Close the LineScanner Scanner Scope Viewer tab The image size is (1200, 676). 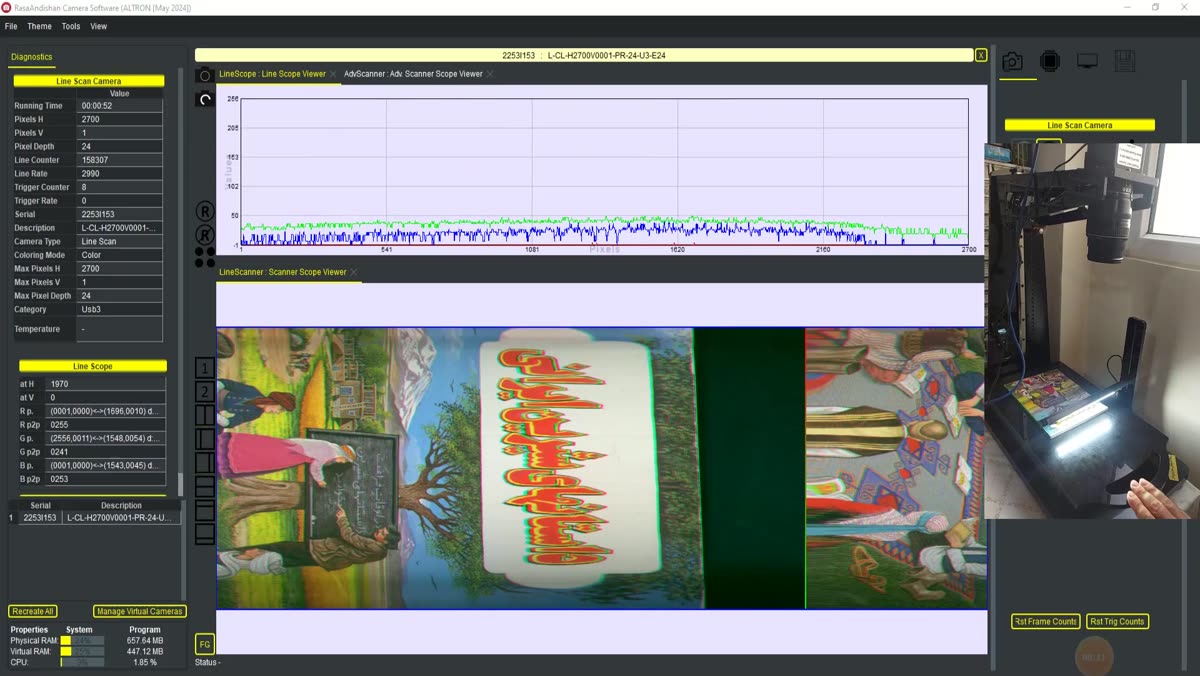pyautogui.click(x=353, y=272)
